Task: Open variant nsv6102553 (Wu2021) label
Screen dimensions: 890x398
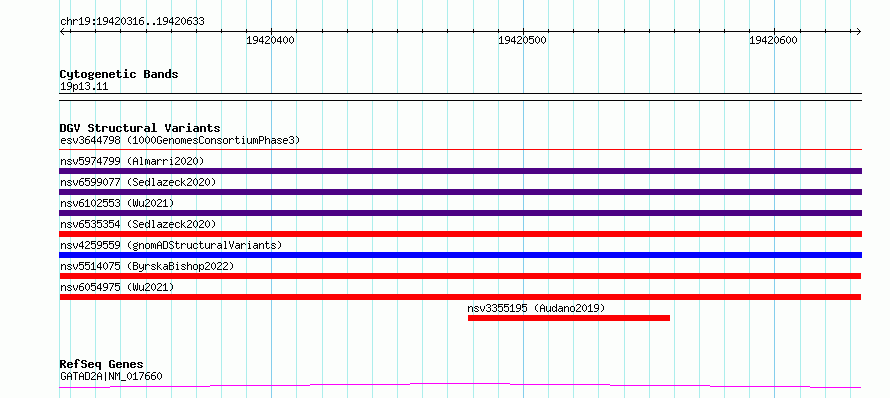Action: [117, 203]
